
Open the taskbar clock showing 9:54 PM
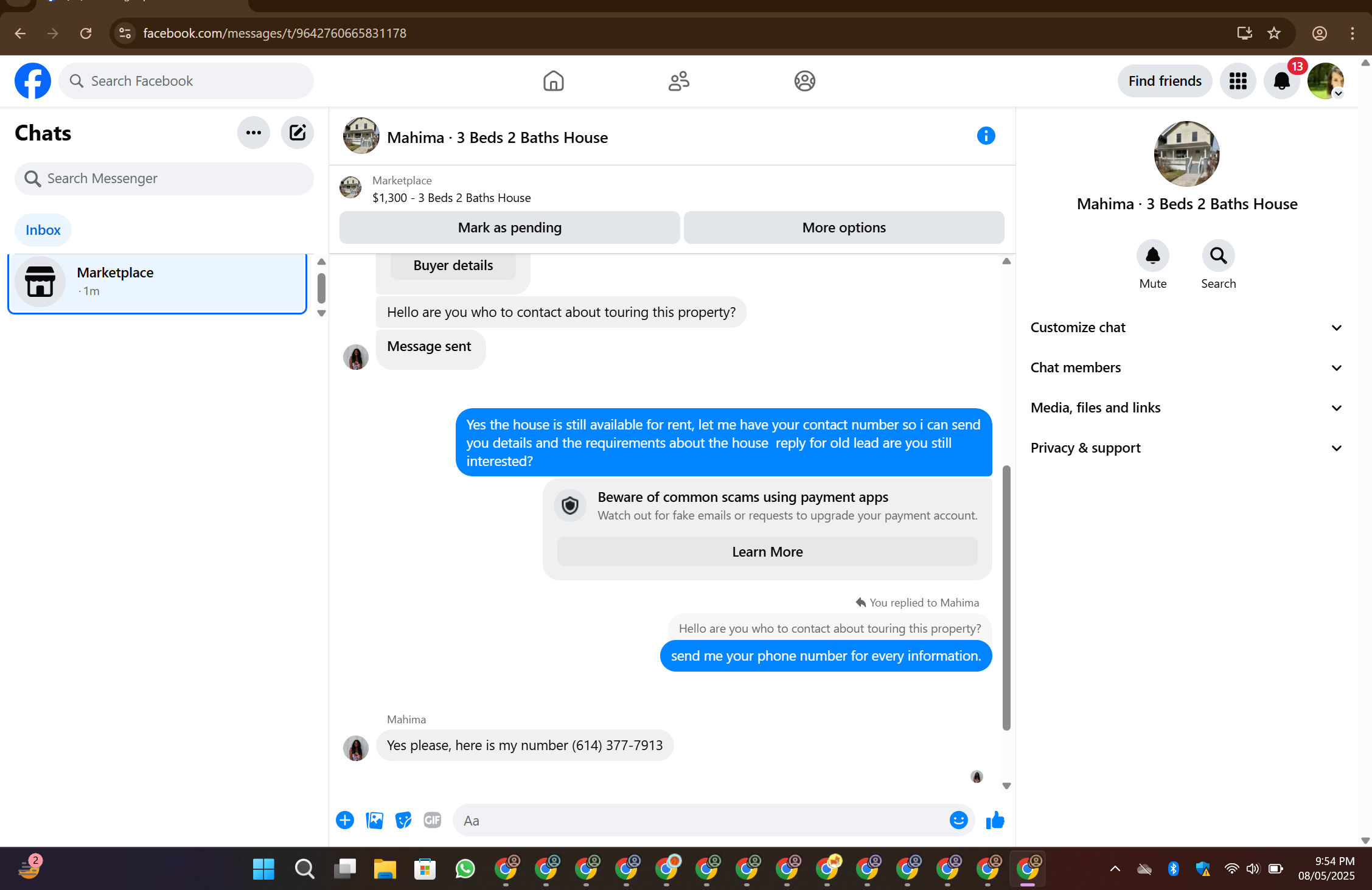pos(1326,869)
